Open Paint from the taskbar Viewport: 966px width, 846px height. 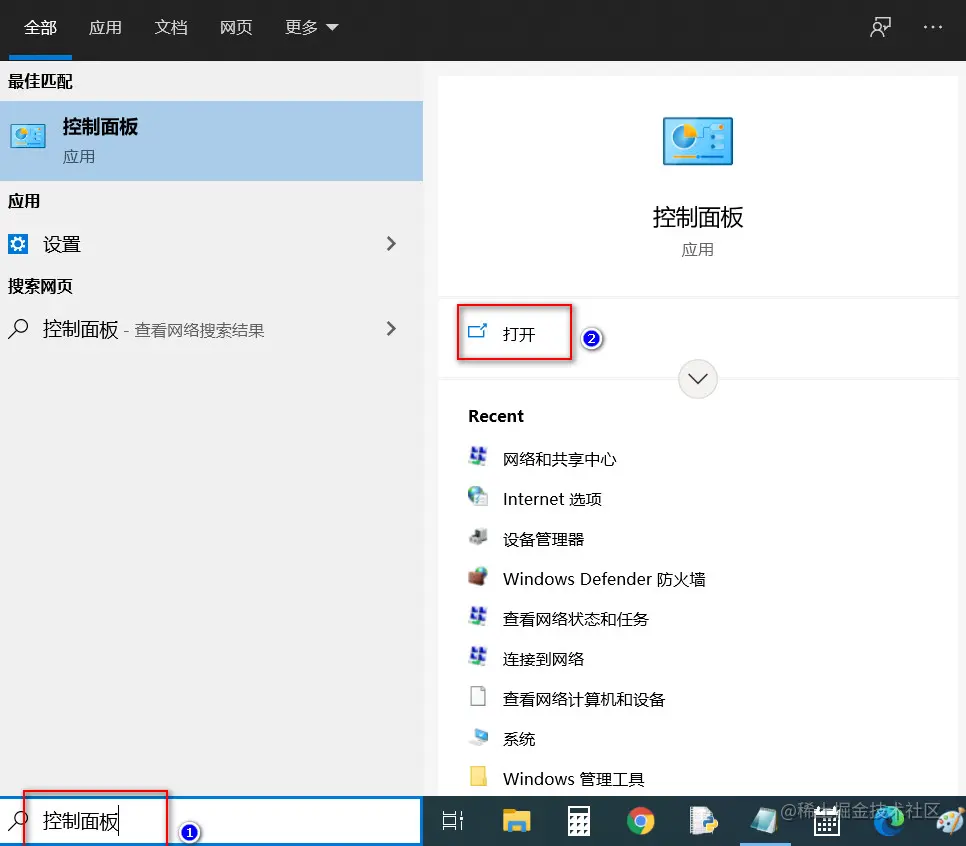(950, 822)
